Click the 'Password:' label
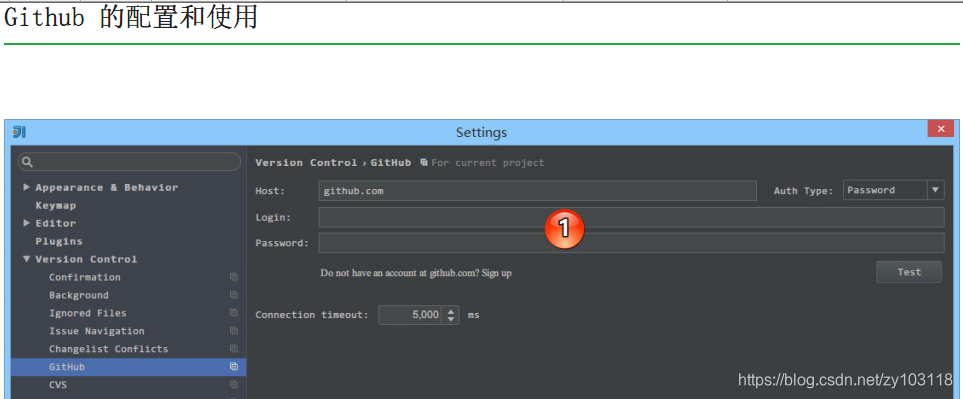The image size is (963, 399). pos(282,243)
